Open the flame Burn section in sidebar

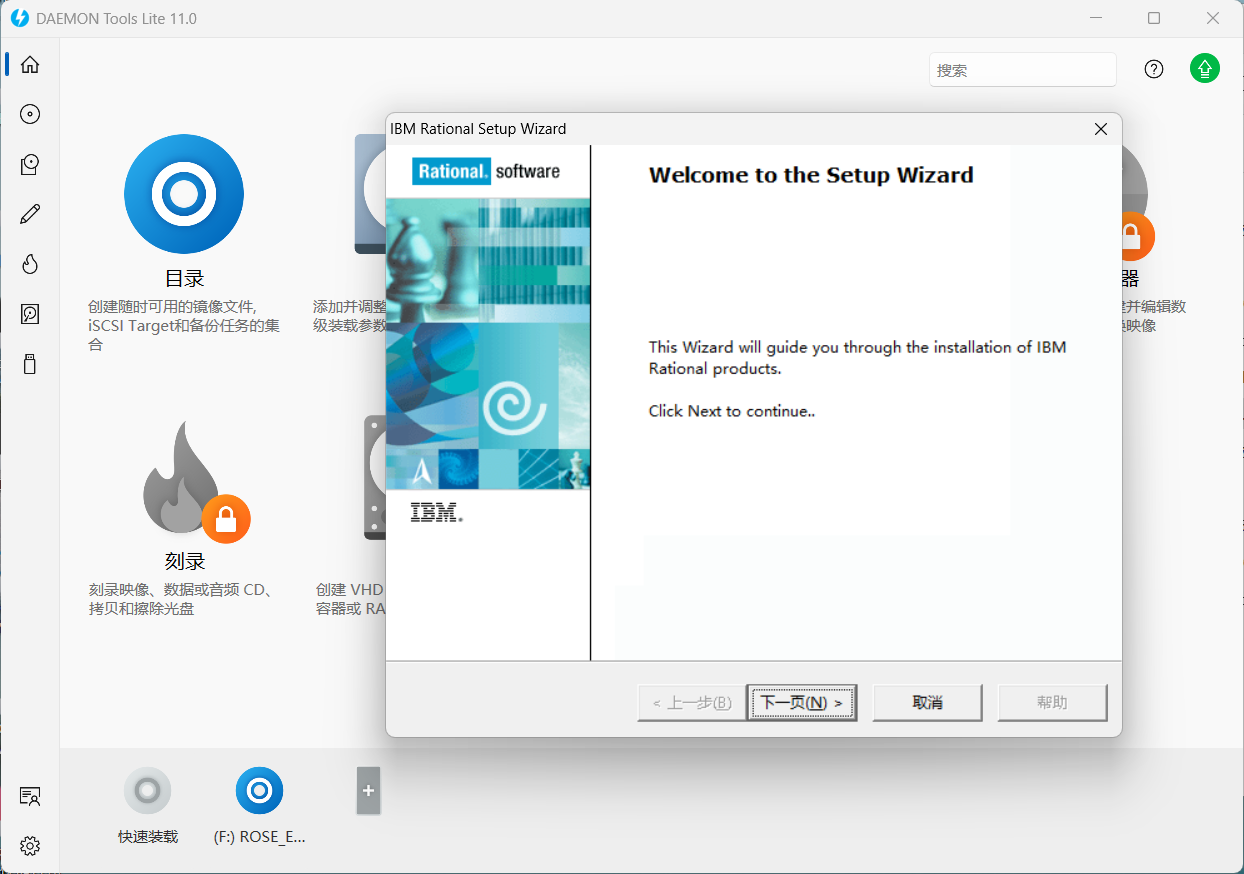(30, 264)
